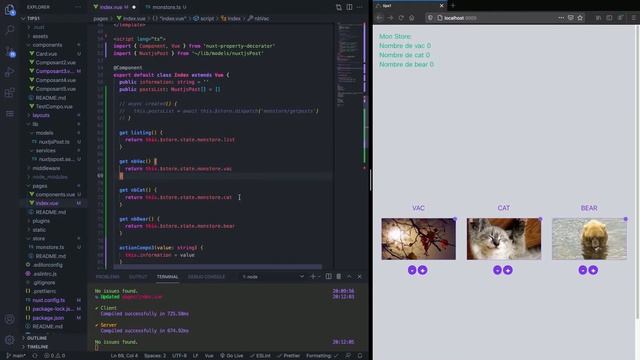Go back in the browser
The height and width of the screenshot is (360, 640).
pyautogui.click(x=380, y=18)
